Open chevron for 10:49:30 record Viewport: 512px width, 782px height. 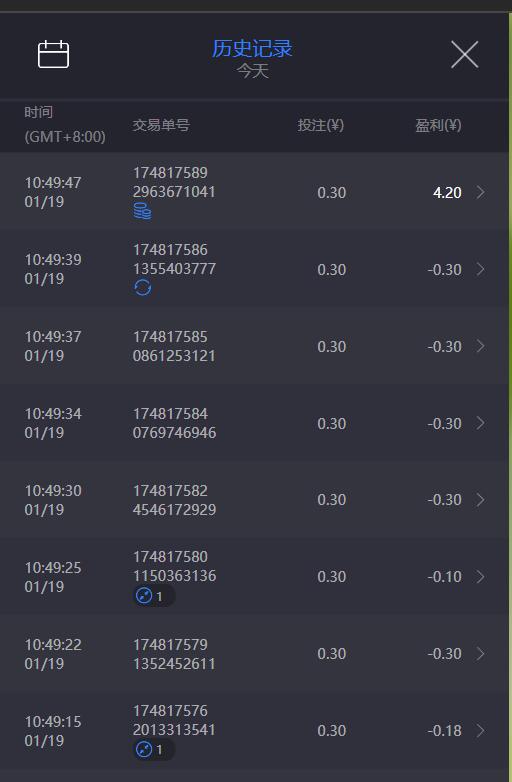tap(480, 500)
